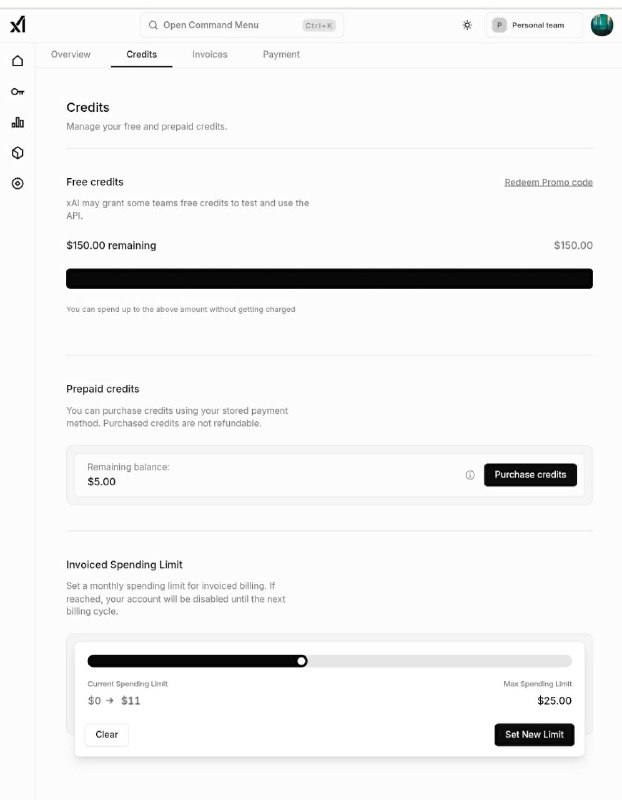Viewport: 622px width, 800px height.
Task: Click your profile avatar picture
Action: coord(601,25)
